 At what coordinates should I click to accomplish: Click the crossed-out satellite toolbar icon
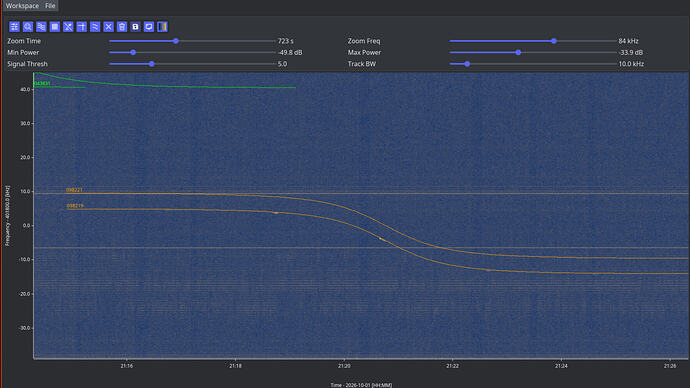(x=68, y=27)
